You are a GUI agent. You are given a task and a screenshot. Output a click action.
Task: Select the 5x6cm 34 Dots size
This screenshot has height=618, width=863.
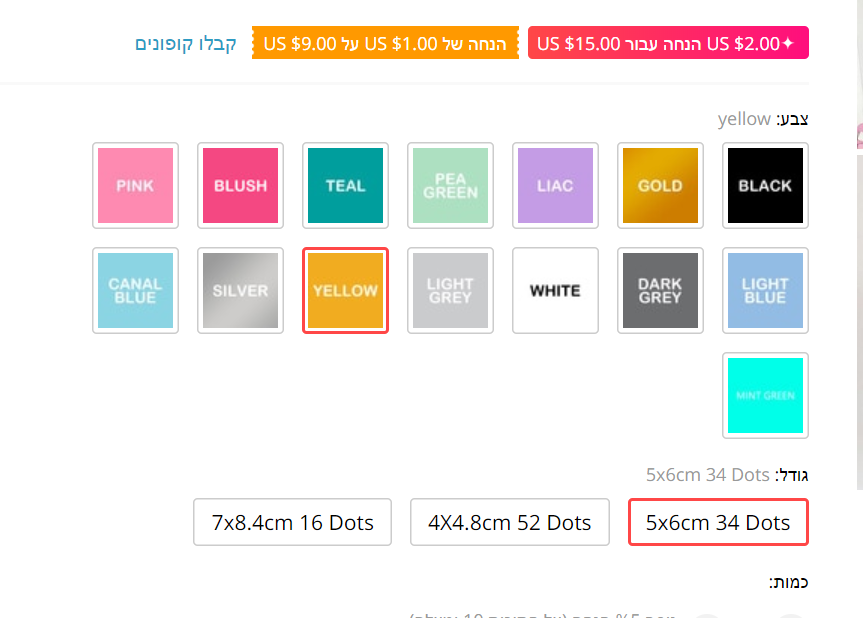tap(718, 522)
